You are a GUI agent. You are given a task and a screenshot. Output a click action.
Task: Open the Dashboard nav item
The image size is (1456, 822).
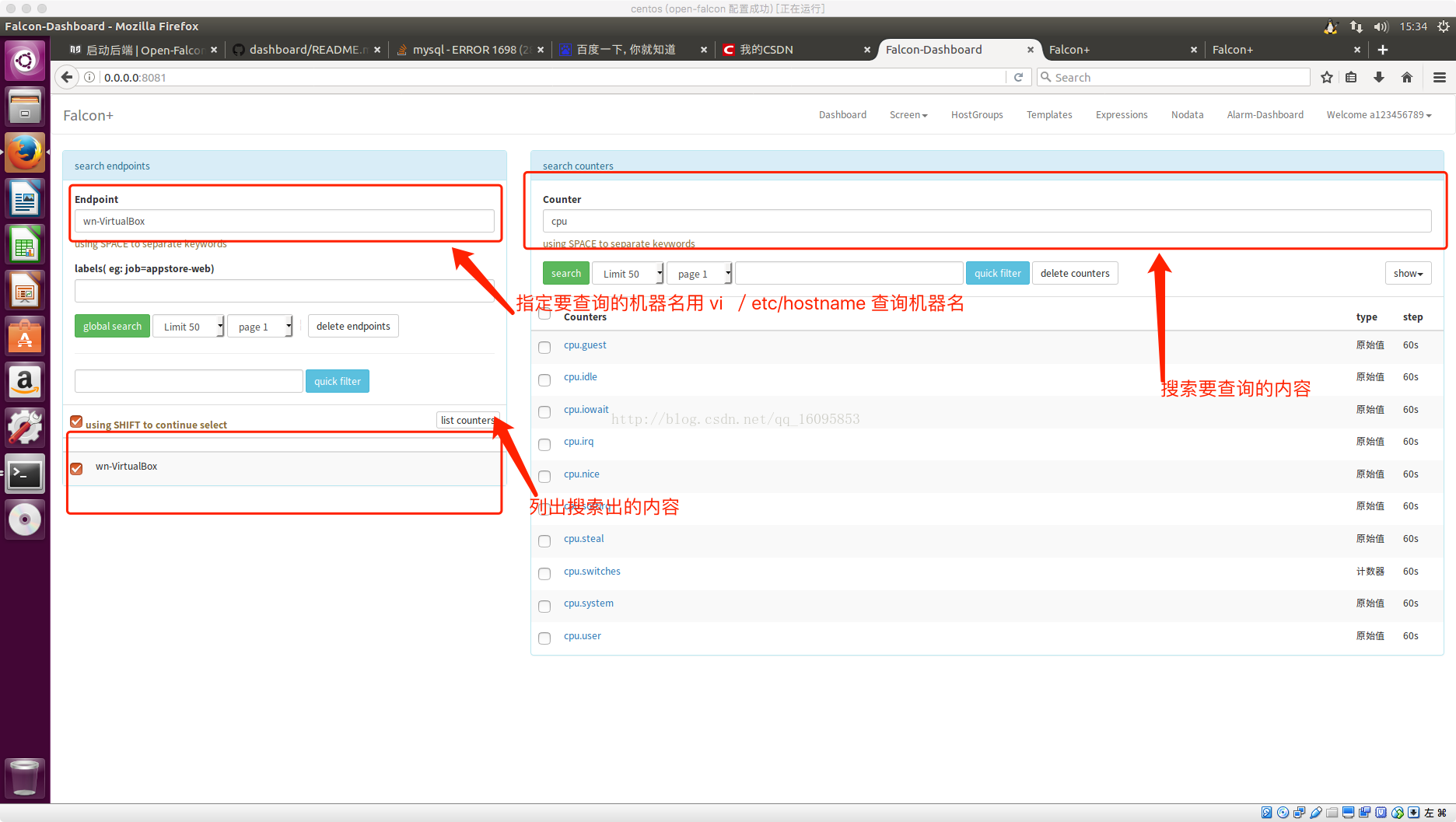(x=842, y=114)
